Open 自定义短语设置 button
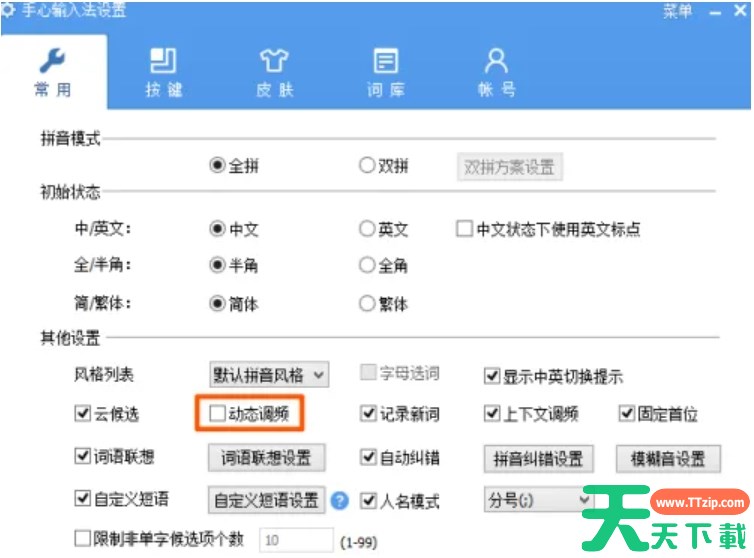 [x=266, y=500]
